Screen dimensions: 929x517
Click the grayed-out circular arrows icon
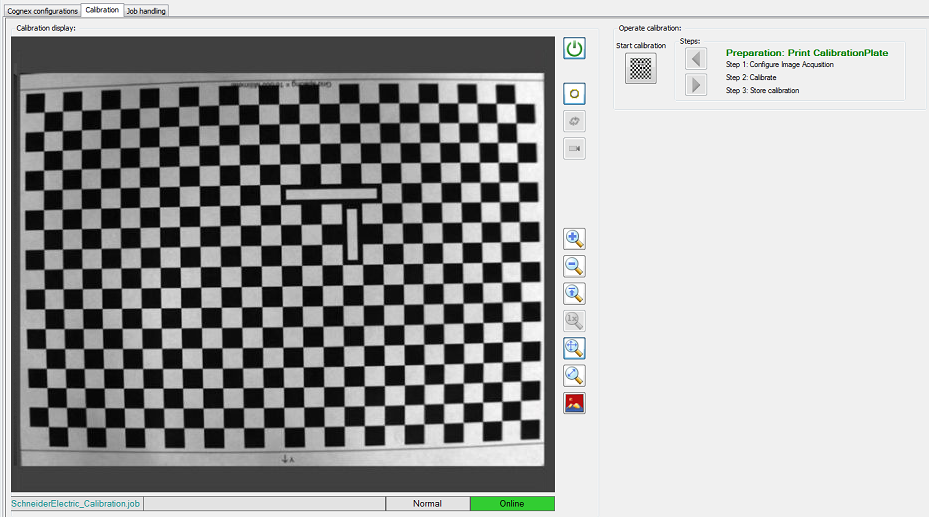pos(574,121)
